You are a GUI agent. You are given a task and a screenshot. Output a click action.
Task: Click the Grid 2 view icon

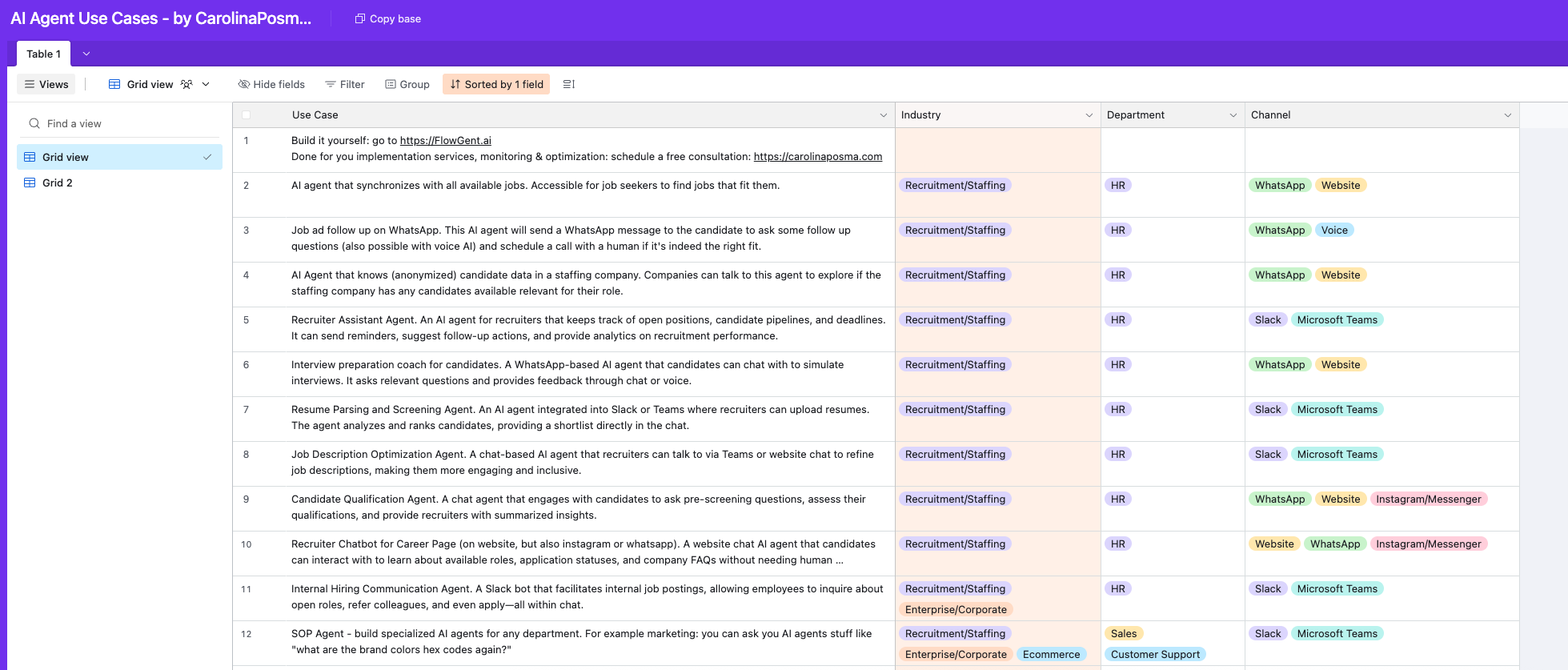pos(30,183)
